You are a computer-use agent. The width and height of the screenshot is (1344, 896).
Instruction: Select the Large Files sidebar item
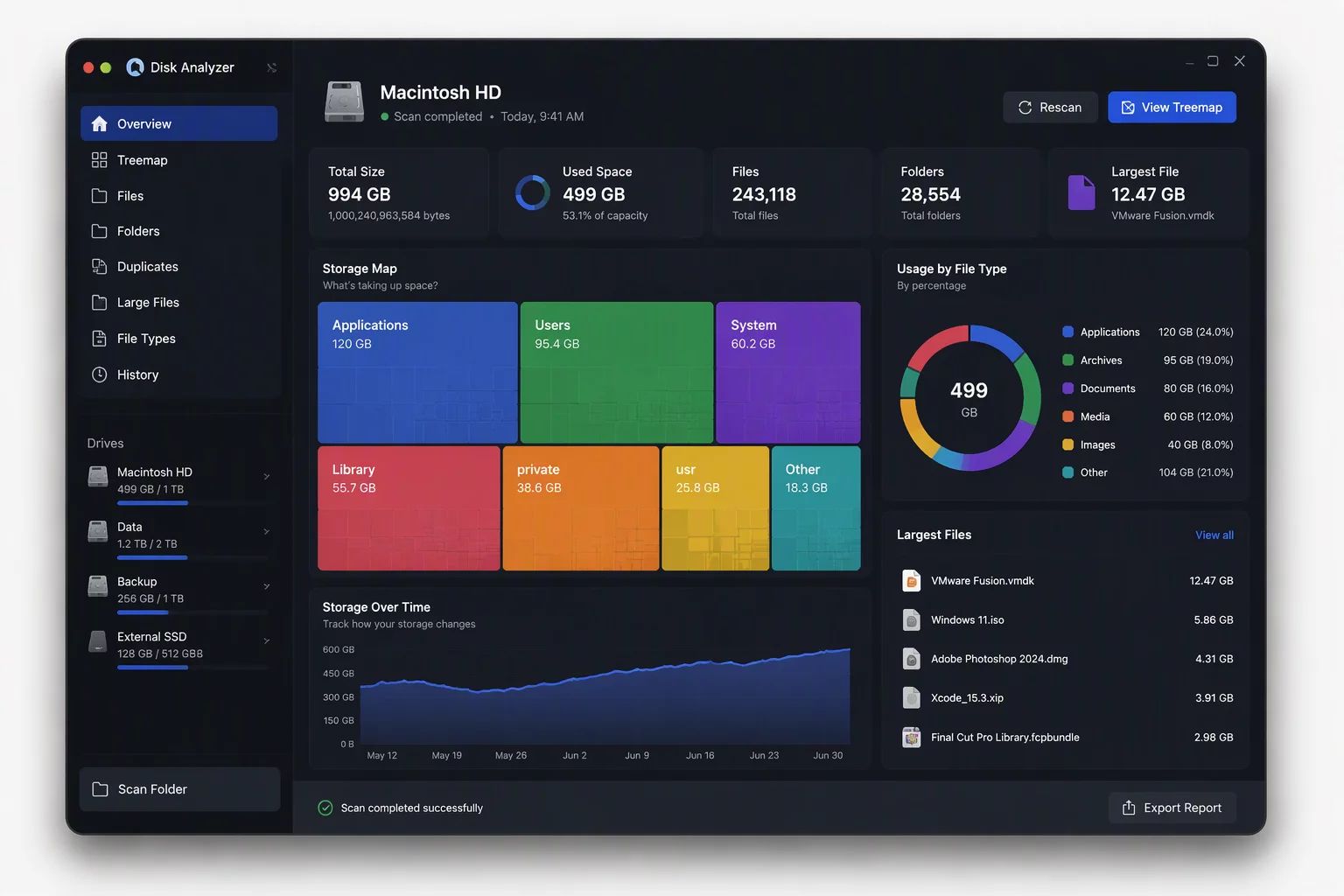(x=179, y=303)
